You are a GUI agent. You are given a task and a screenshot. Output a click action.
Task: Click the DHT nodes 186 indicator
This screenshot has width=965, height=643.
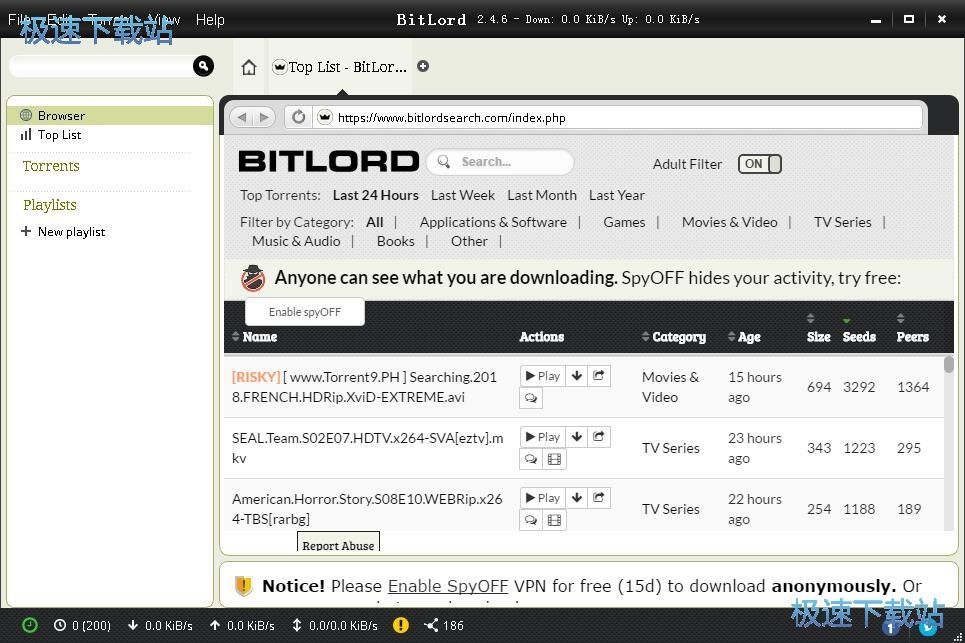click(444, 625)
